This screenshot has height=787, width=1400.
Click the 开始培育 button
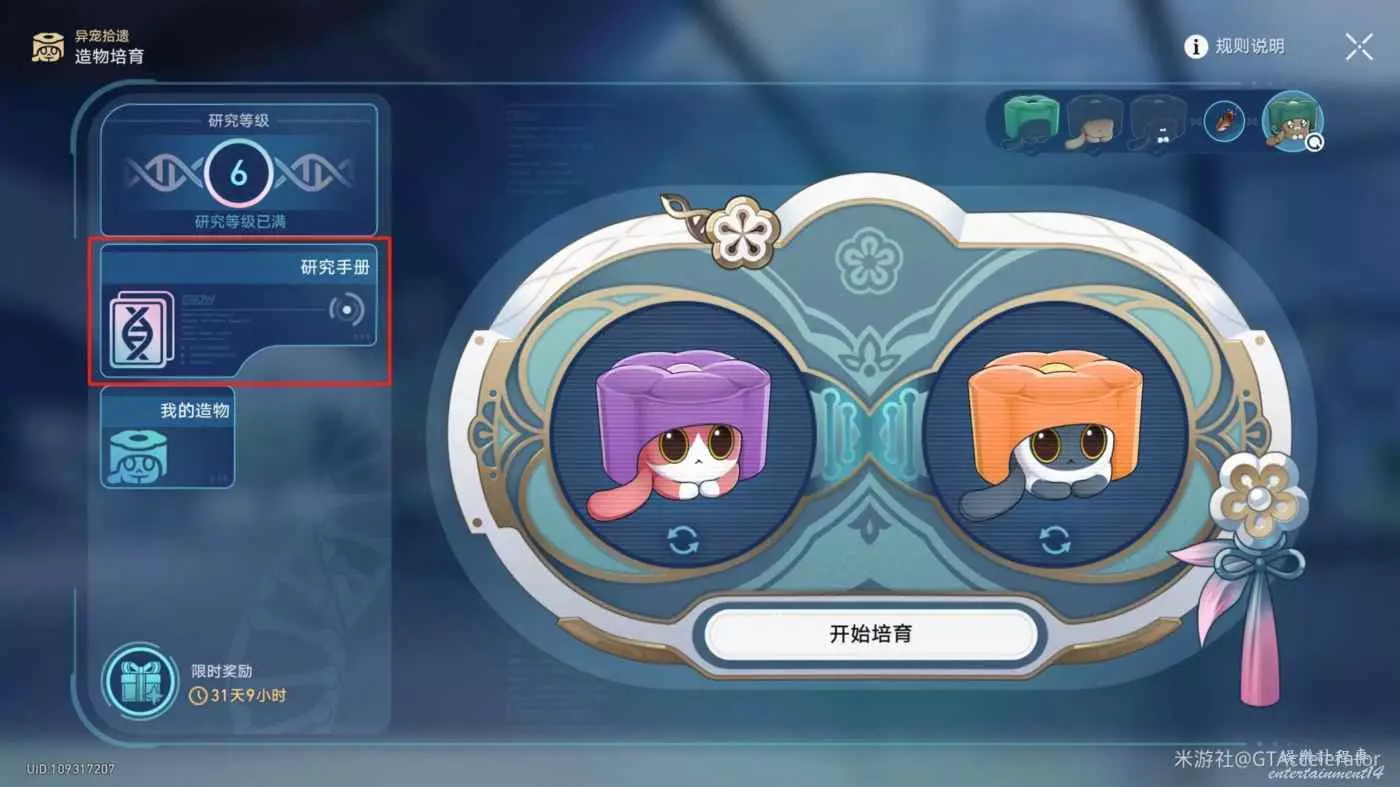tap(871, 633)
